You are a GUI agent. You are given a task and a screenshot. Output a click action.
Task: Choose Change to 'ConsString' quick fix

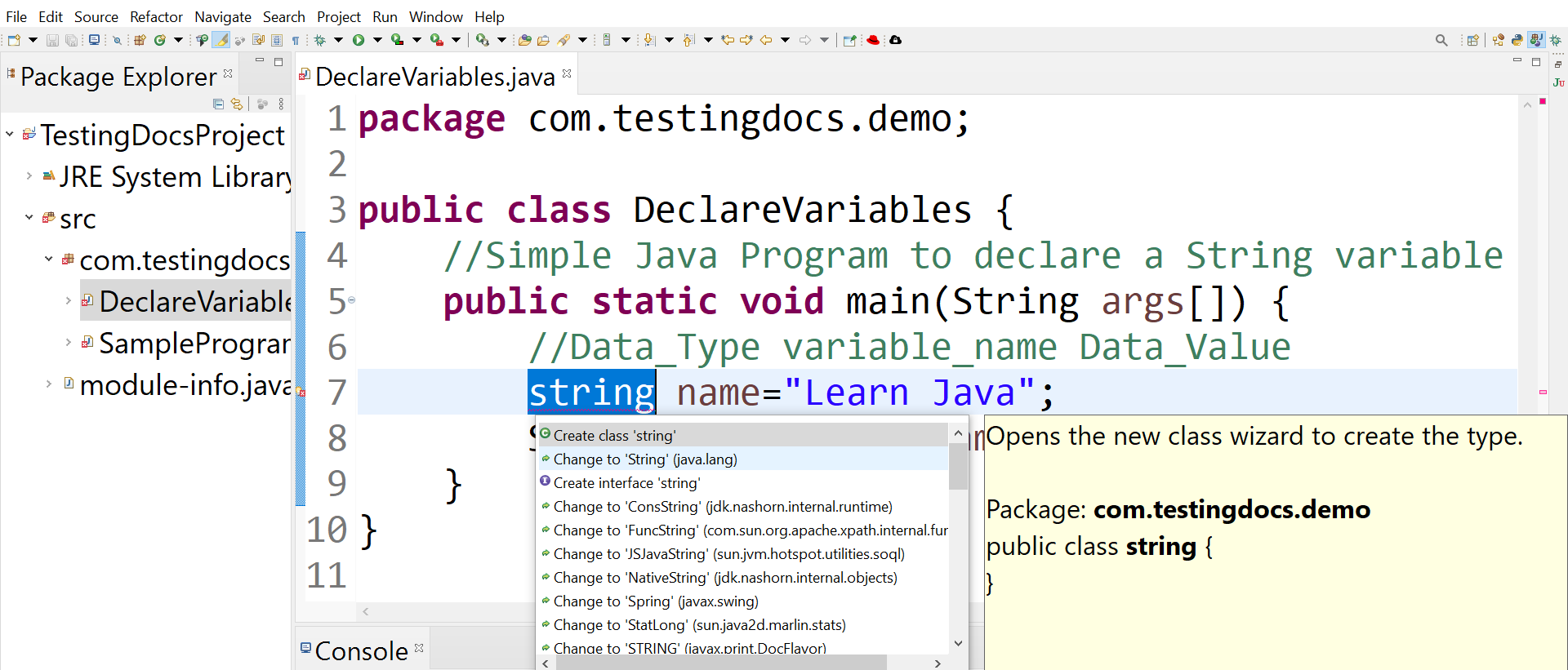[743, 506]
